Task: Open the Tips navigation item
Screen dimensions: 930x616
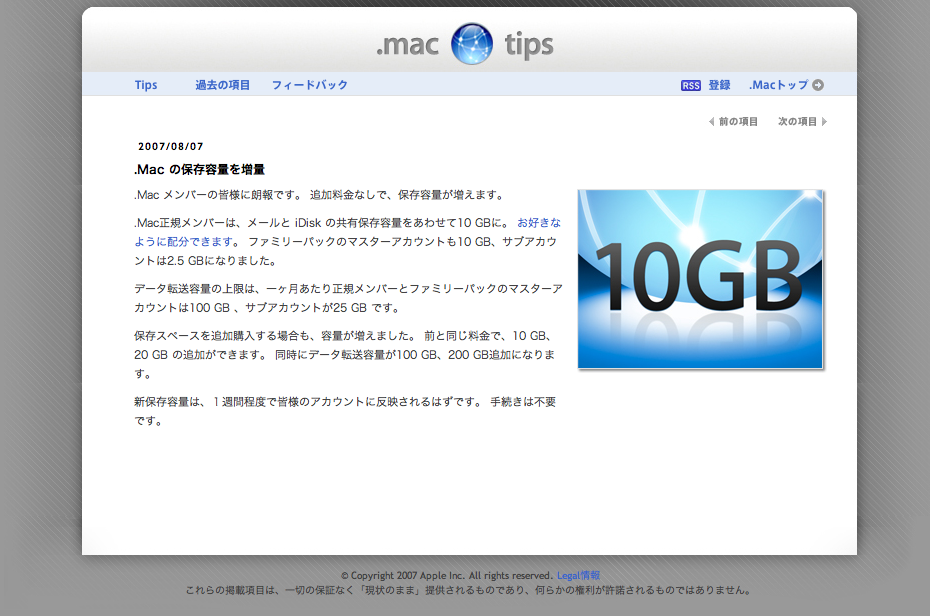Action: pyautogui.click(x=146, y=85)
